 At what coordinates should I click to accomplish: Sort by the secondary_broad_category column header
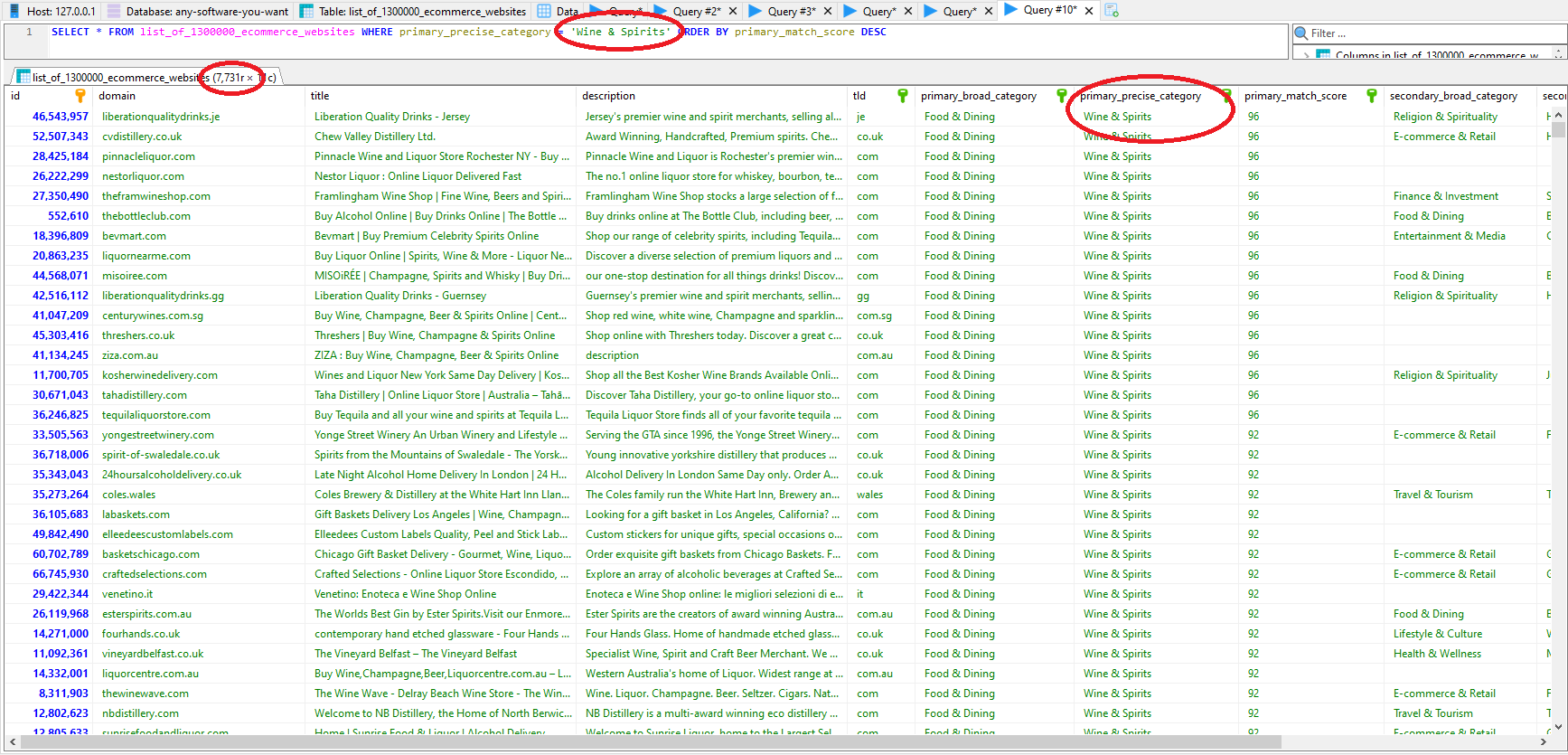click(x=1460, y=96)
